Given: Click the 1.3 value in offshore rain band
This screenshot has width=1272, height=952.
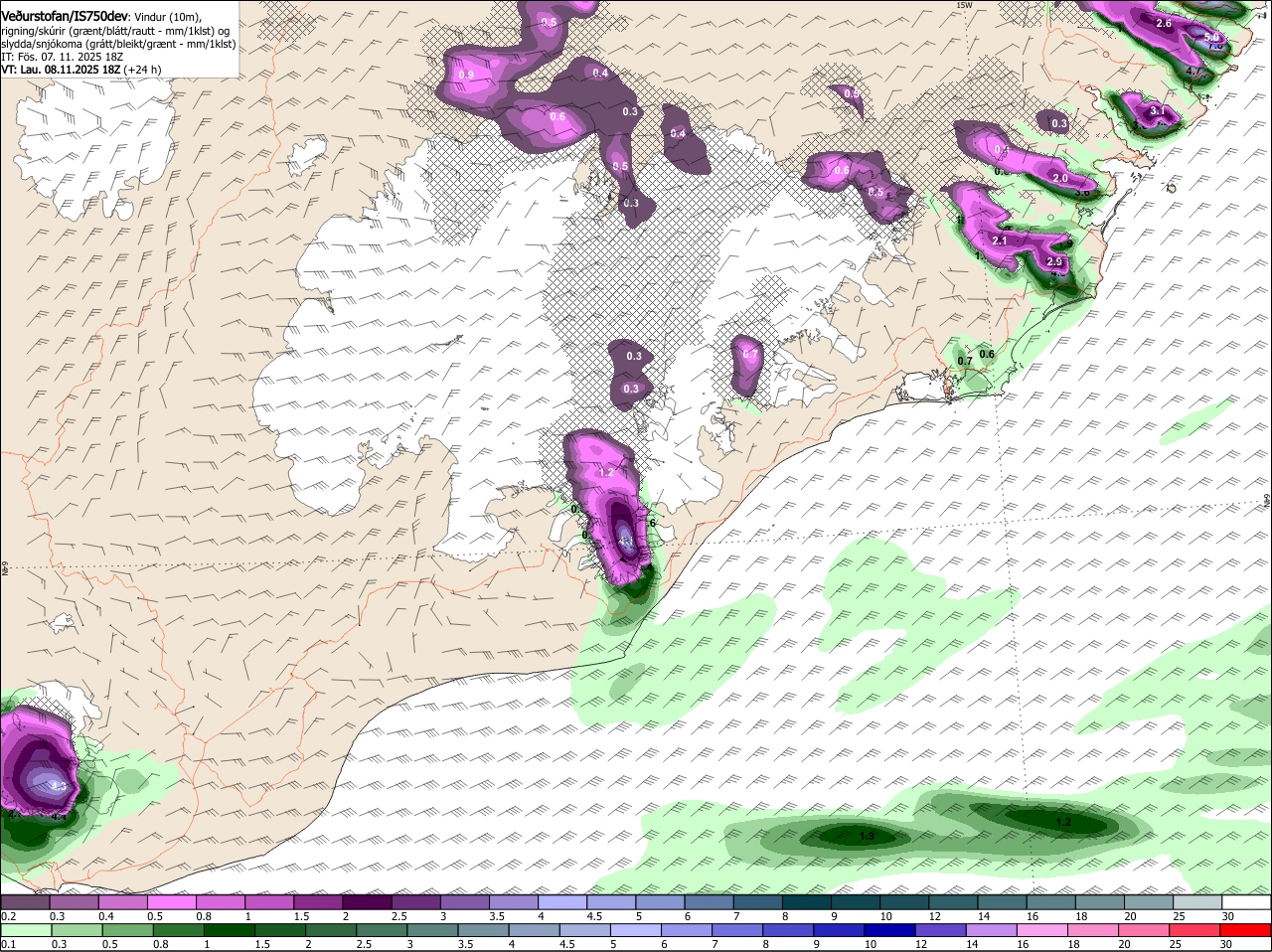Looking at the screenshot, I should (867, 838).
